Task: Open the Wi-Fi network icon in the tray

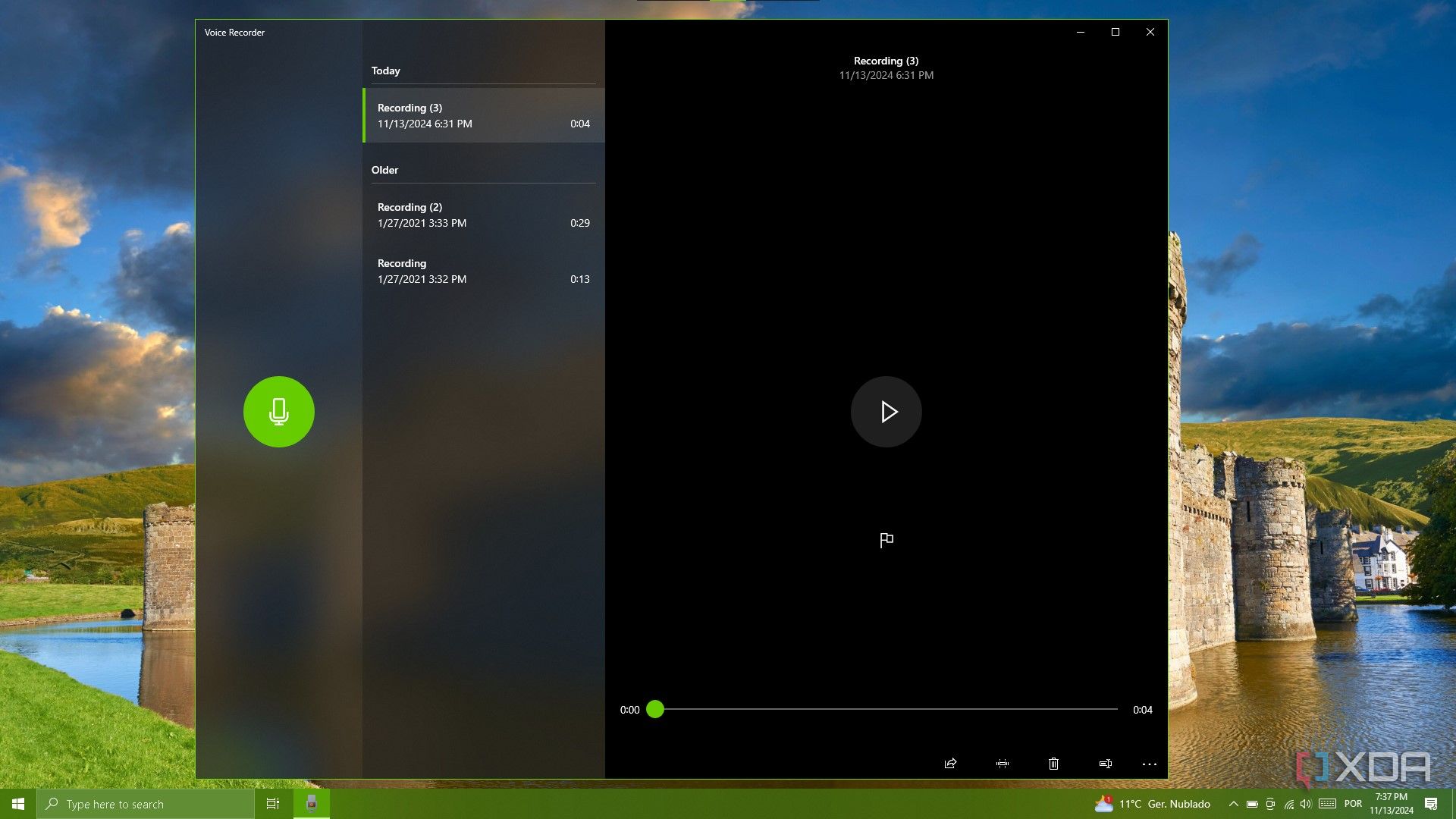Action: [1289, 804]
